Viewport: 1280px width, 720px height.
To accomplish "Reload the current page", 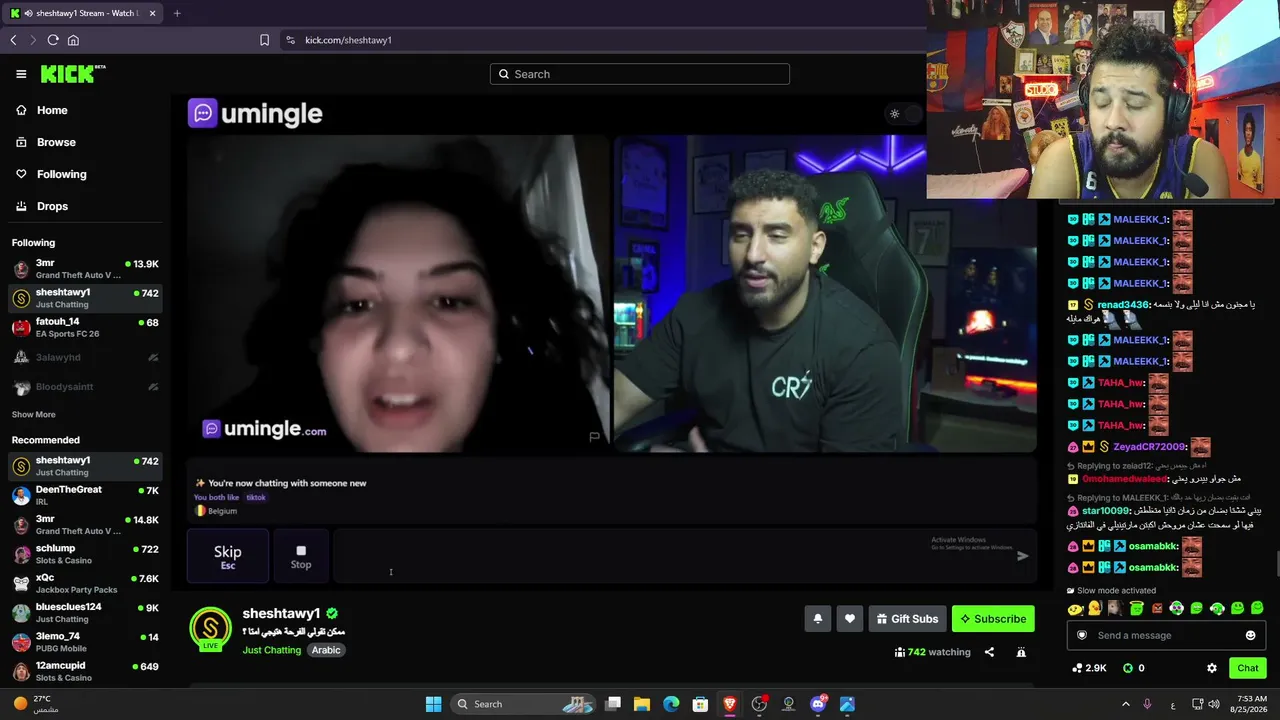I will [53, 40].
